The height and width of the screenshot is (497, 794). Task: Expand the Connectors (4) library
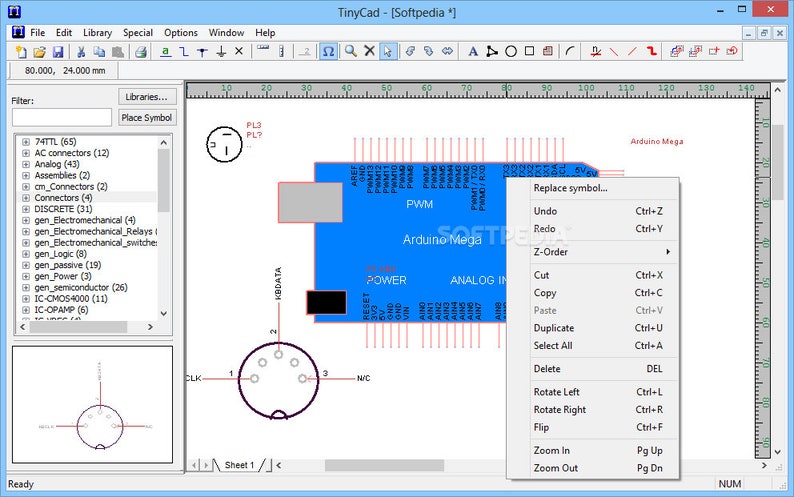point(26,198)
